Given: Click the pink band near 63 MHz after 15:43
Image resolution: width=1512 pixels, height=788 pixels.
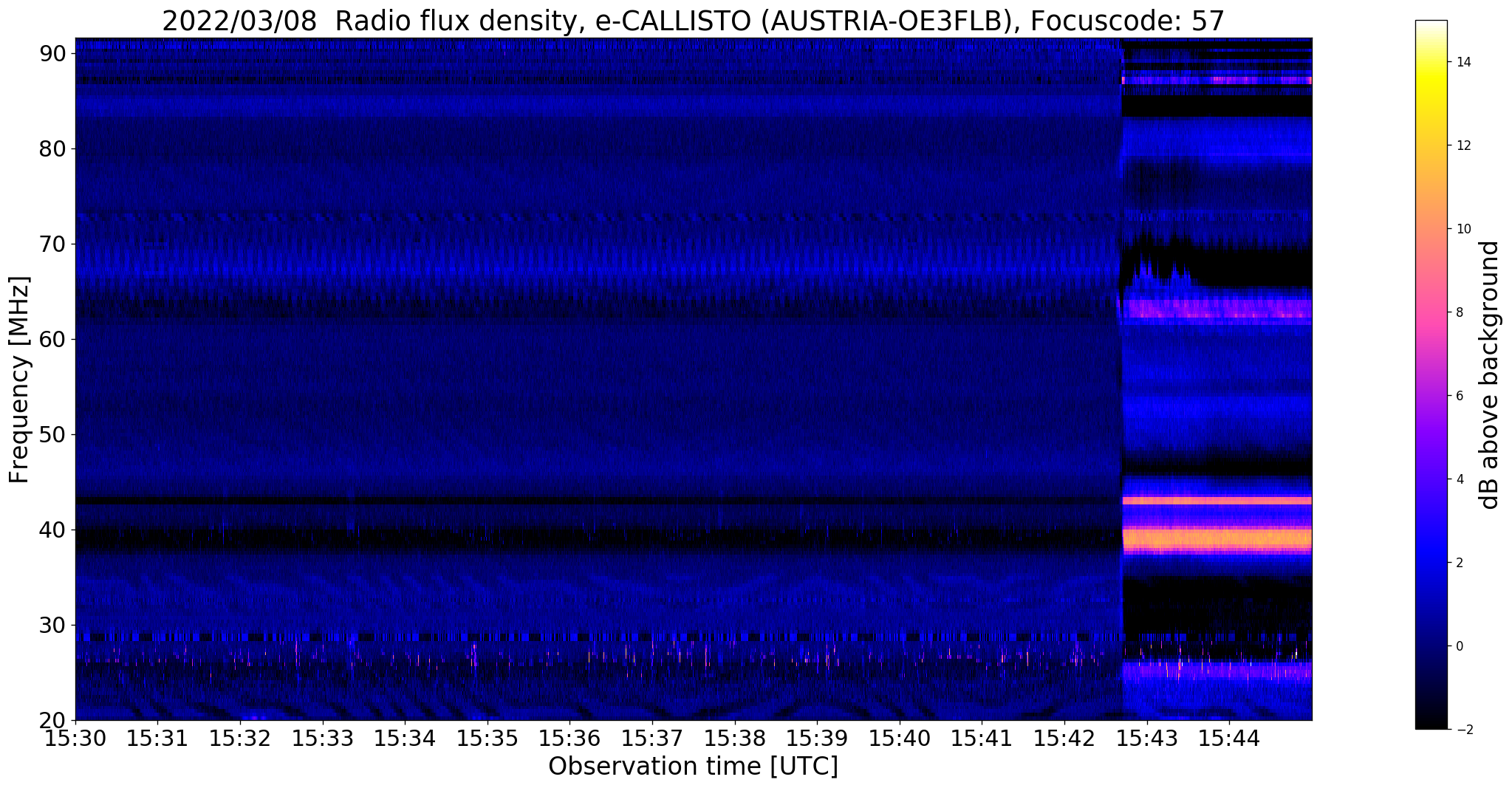Looking at the screenshot, I should 1217,309.
